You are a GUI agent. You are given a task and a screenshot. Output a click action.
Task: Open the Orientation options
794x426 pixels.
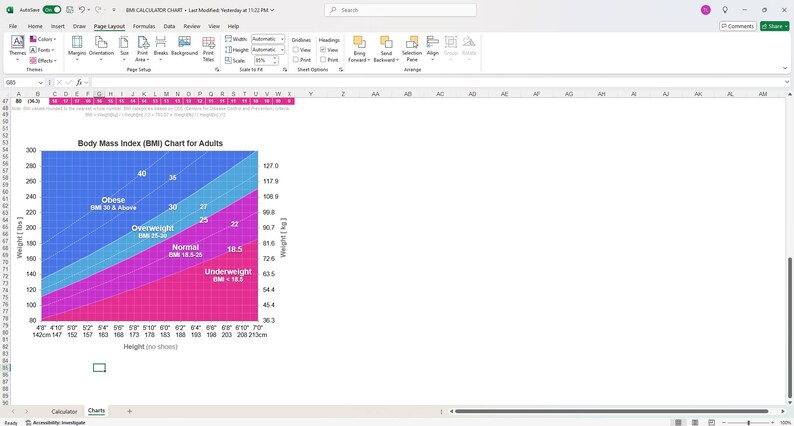[x=101, y=48]
